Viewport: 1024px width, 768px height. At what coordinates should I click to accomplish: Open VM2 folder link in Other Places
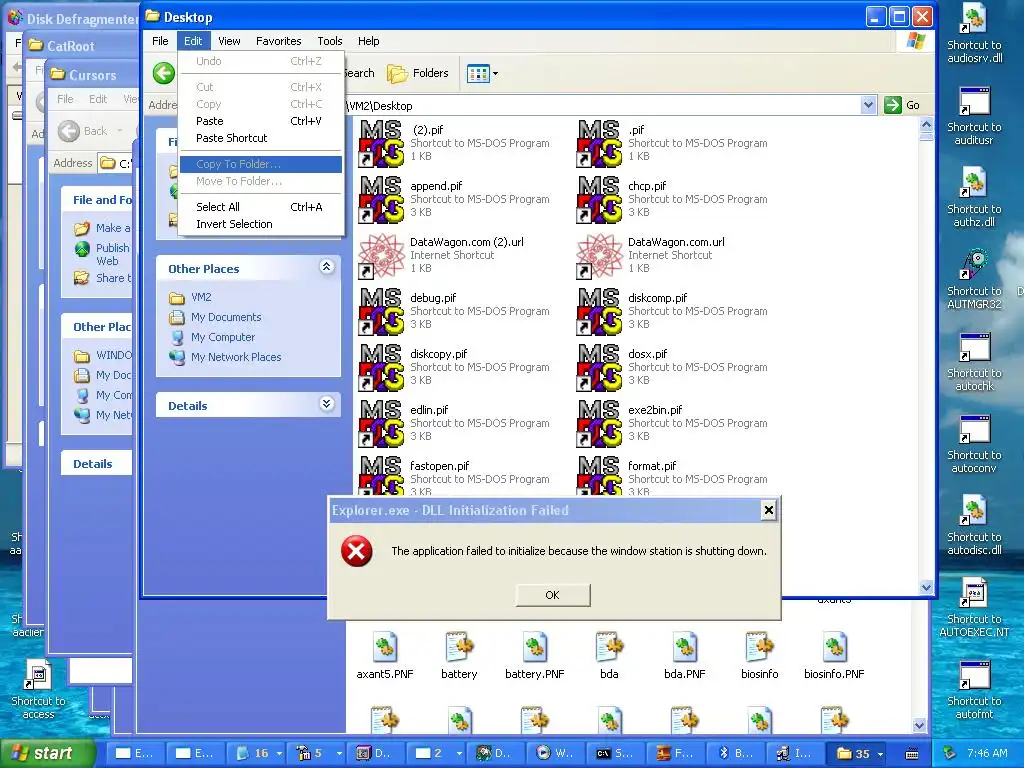click(x=201, y=297)
